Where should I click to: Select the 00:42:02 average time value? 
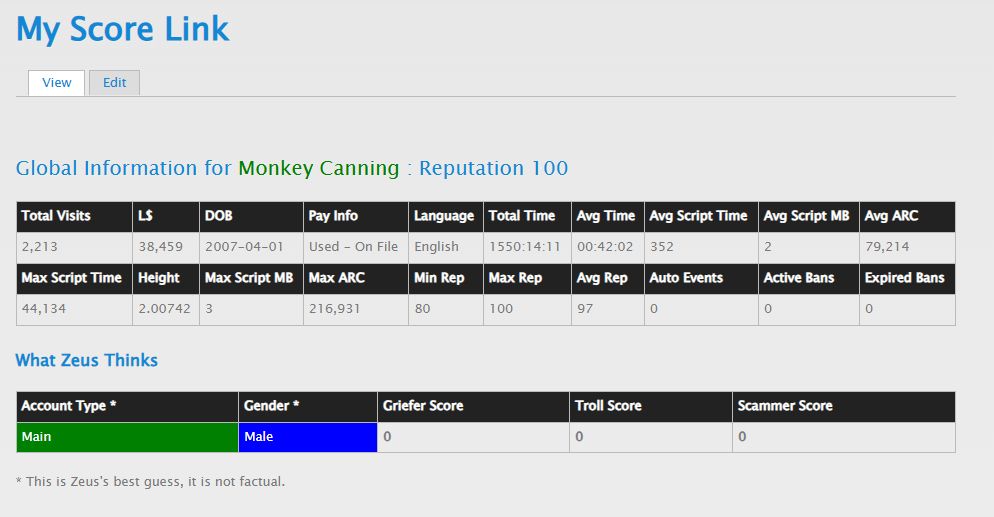605,247
